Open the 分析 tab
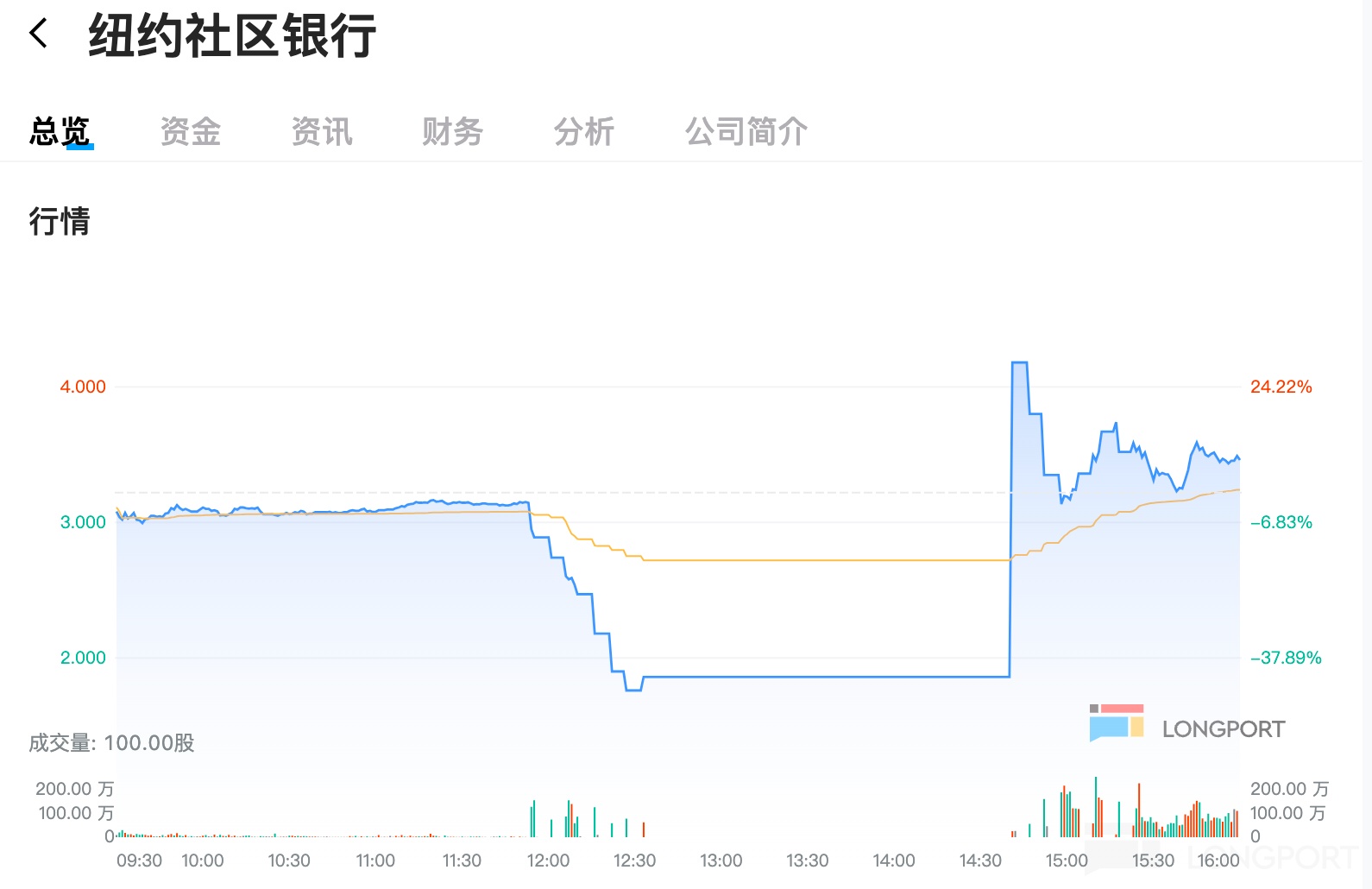Image resolution: width=1372 pixels, height=889 pixels. [x=584, y=132]
